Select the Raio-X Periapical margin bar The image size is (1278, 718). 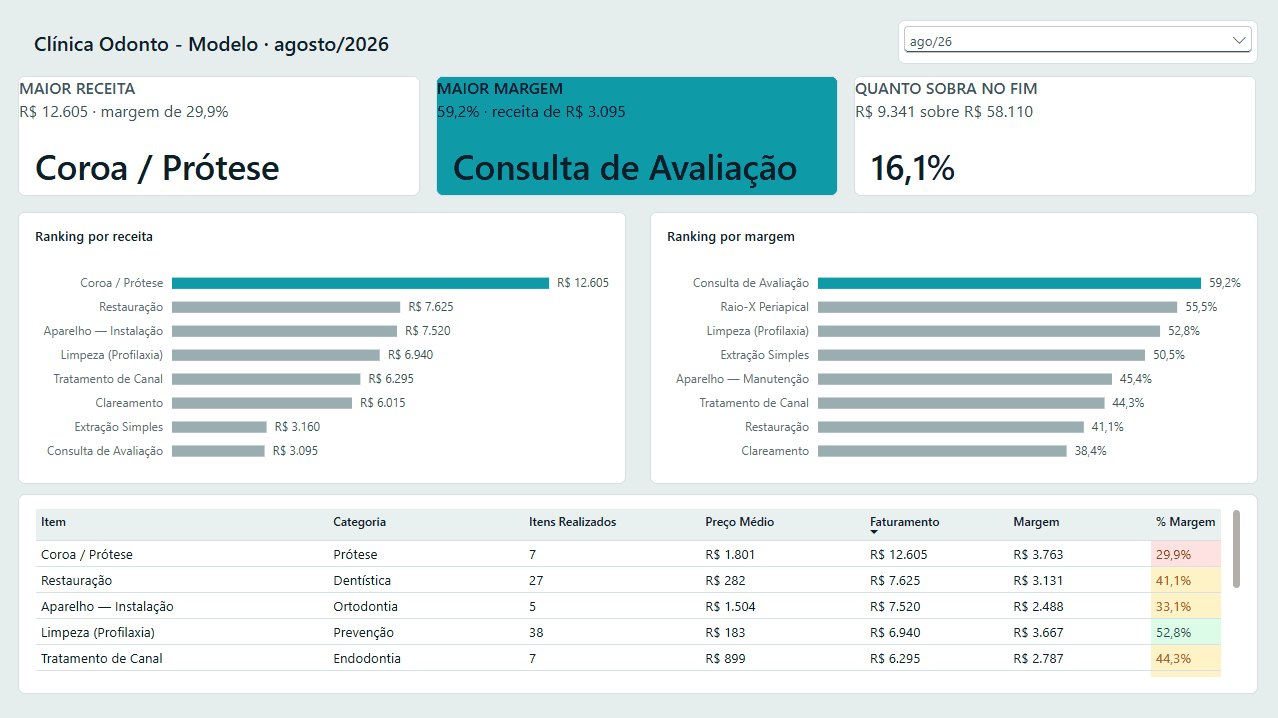tap(997, 307)
